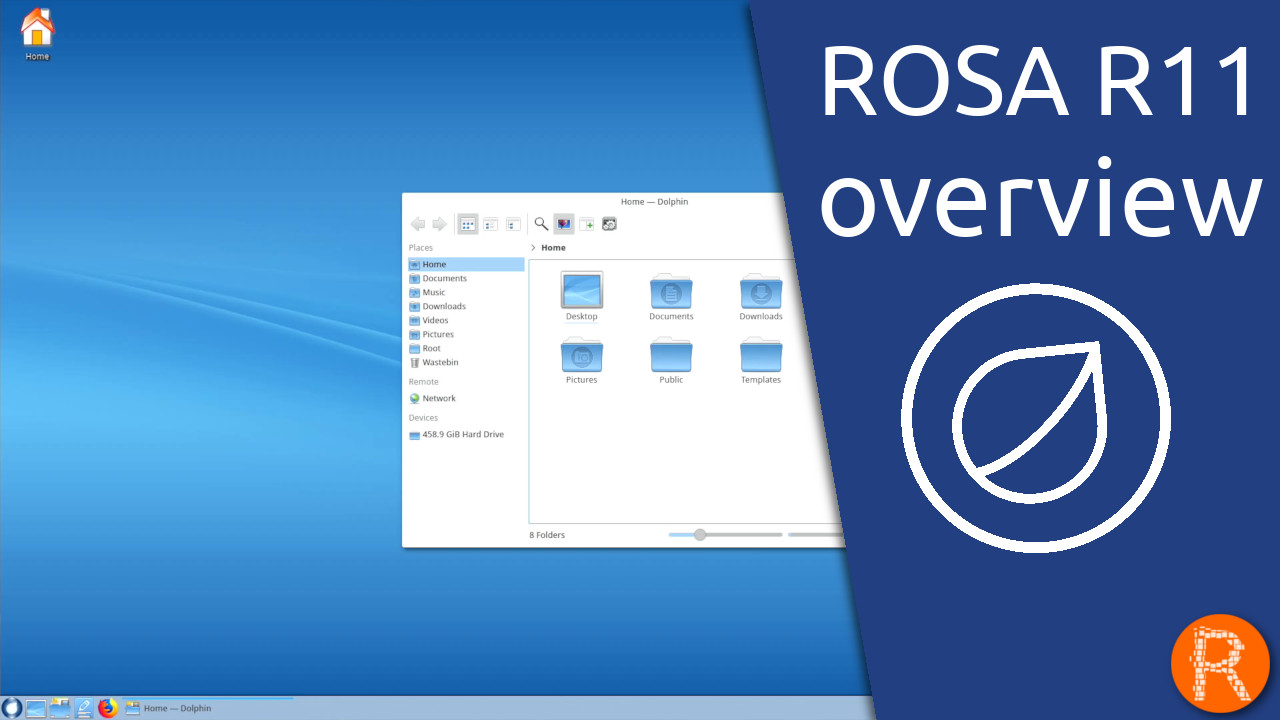Click the Devices section label
The height and width of the screenshot is (720, 1280).
click(423, 417)
